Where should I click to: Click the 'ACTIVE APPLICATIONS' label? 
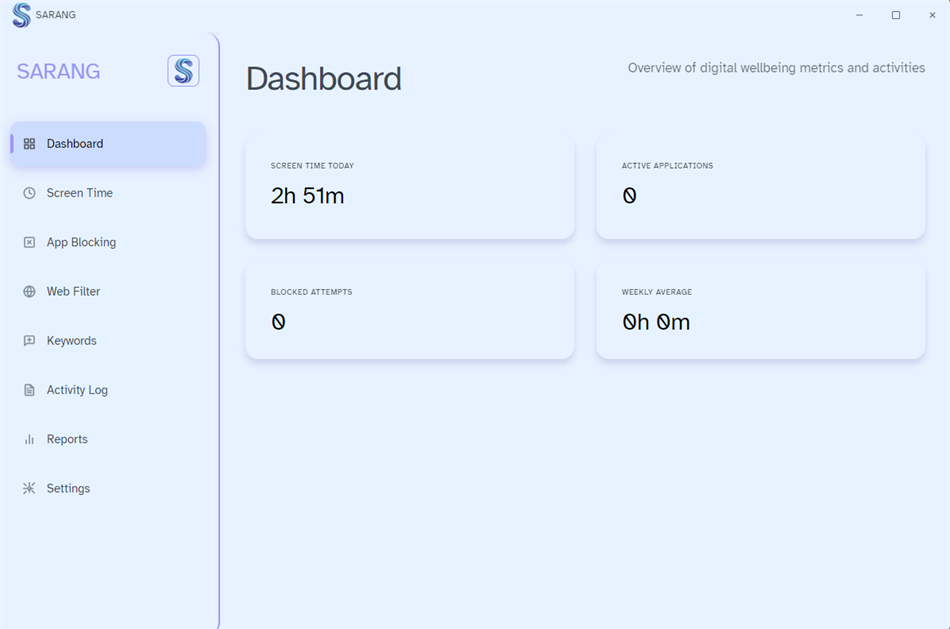pos(667,165)
